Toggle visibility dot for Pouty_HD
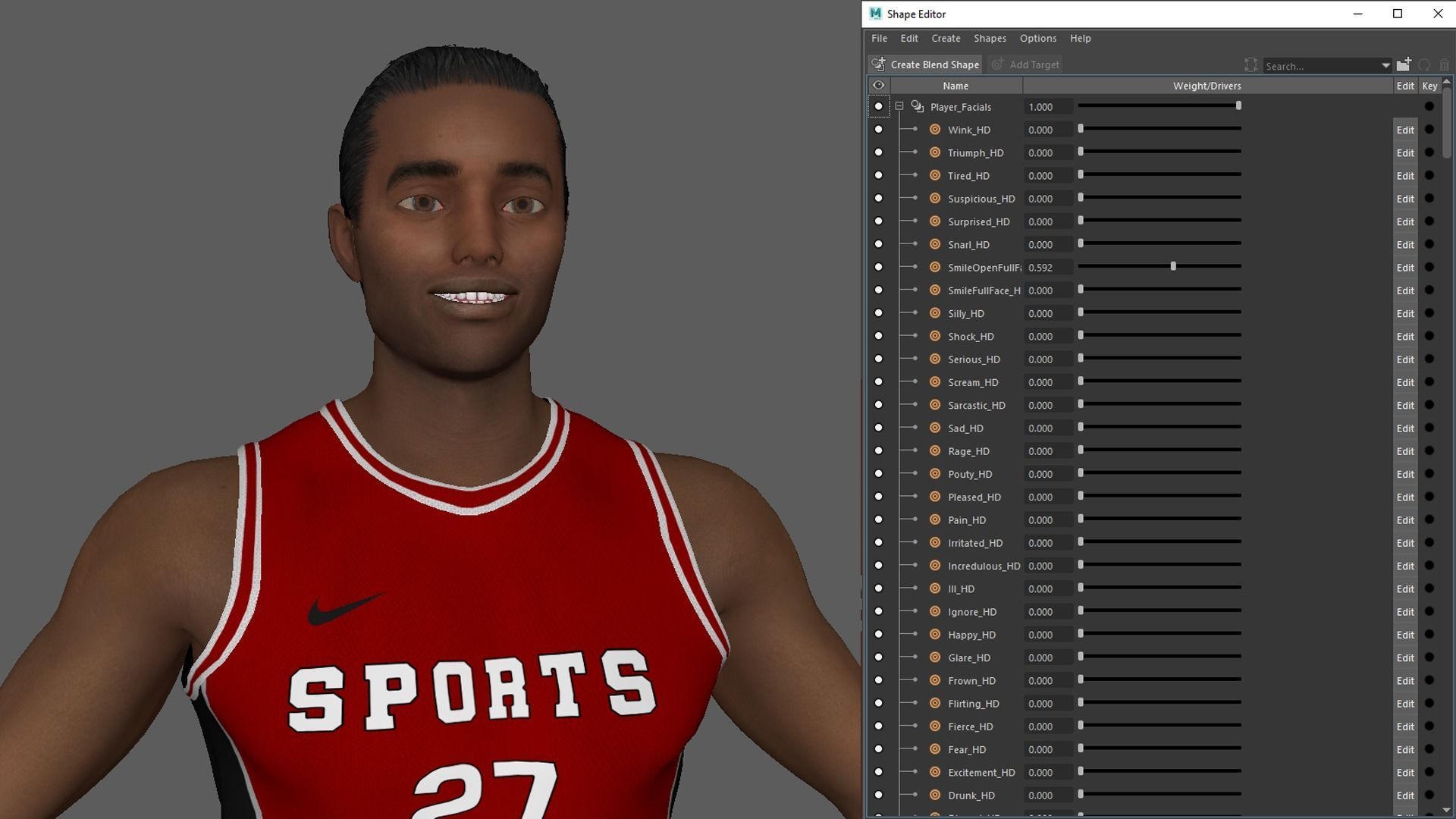 tap(878, 474)
